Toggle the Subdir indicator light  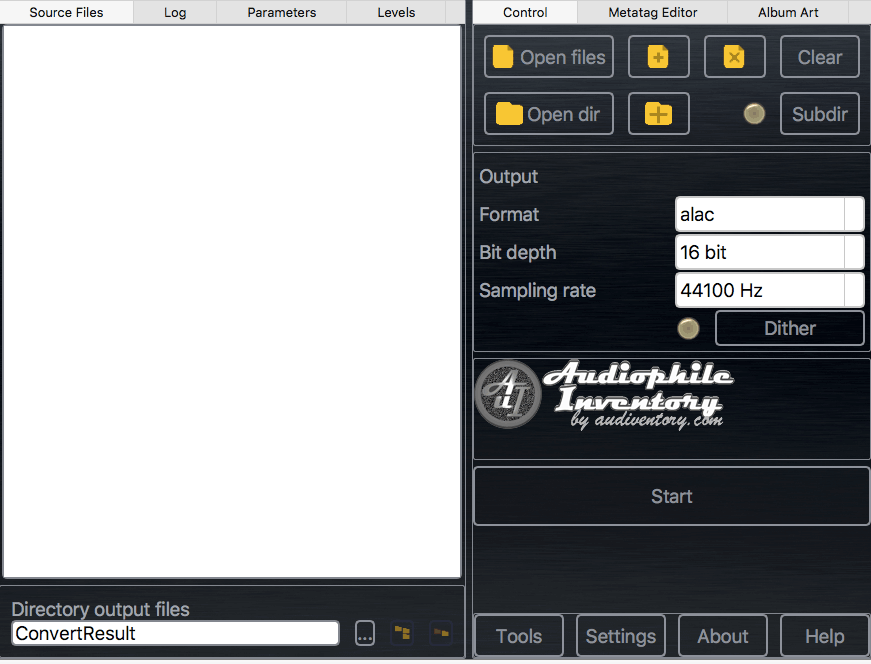754,114
